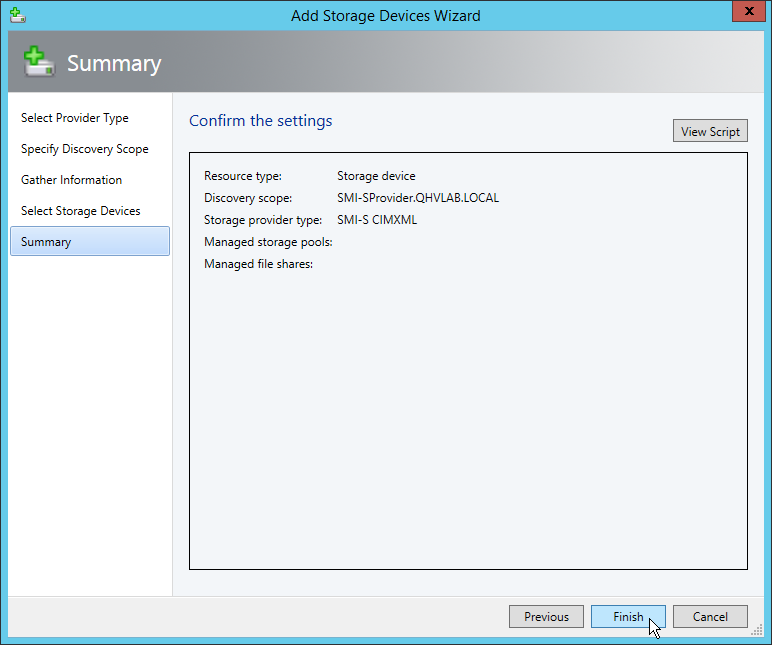The width and height of the screenshot is (772, 645).
Task: Navigate to the Select Storage Devices step
Action: coord(81,211)
